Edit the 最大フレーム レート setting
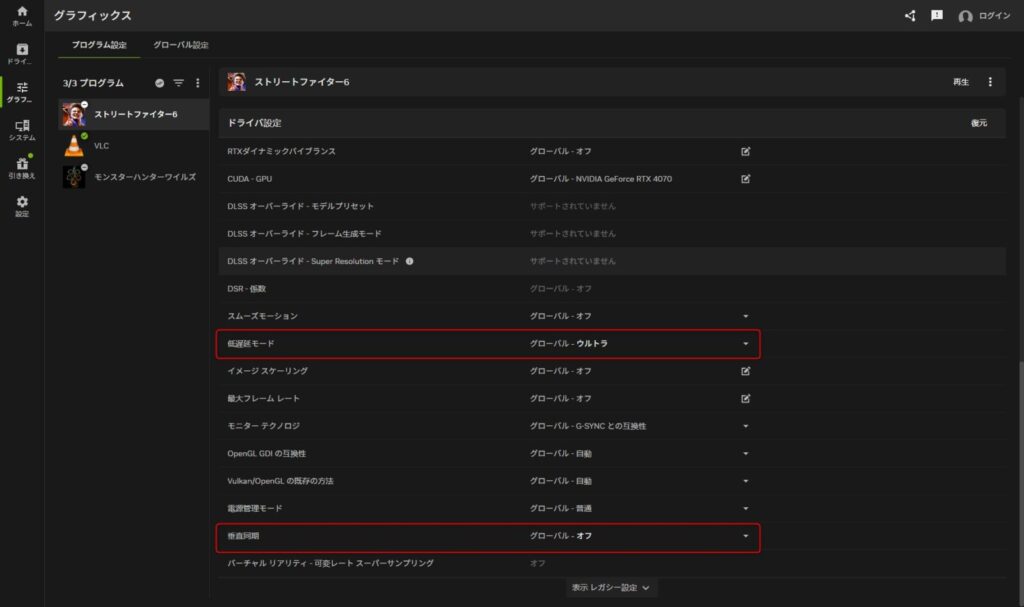 745,398
